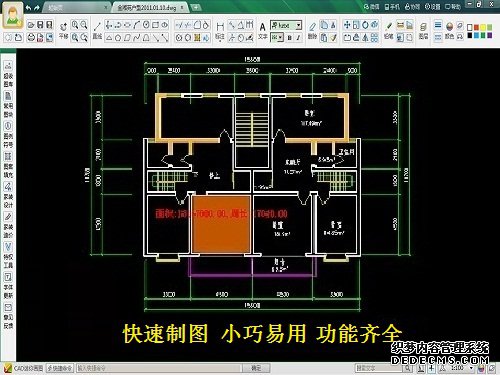This screenshot has width=500, height=375.
Task: Click the search text input field
Action: [378, 368]
